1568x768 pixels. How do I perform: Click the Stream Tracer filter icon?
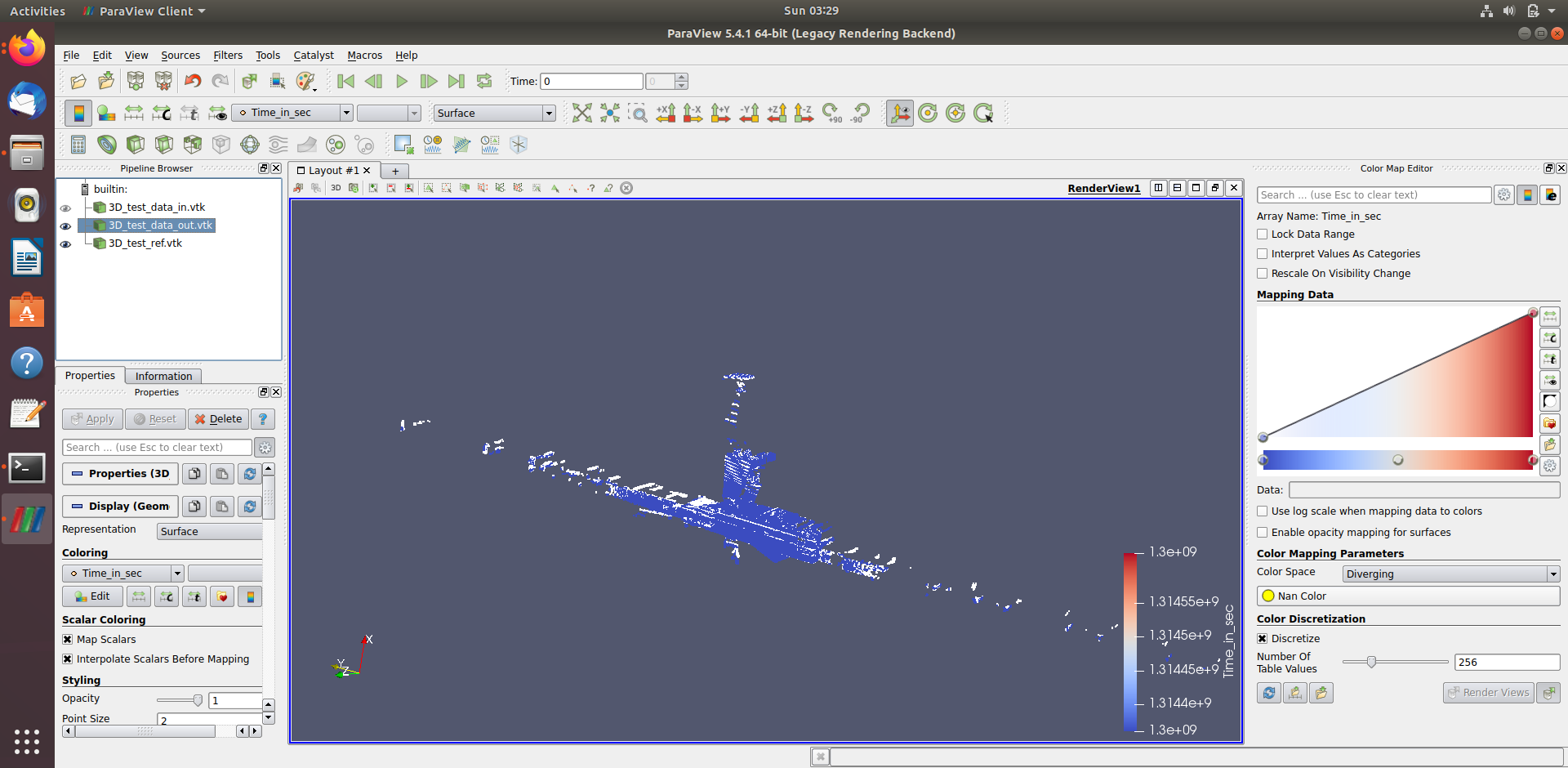278,144
